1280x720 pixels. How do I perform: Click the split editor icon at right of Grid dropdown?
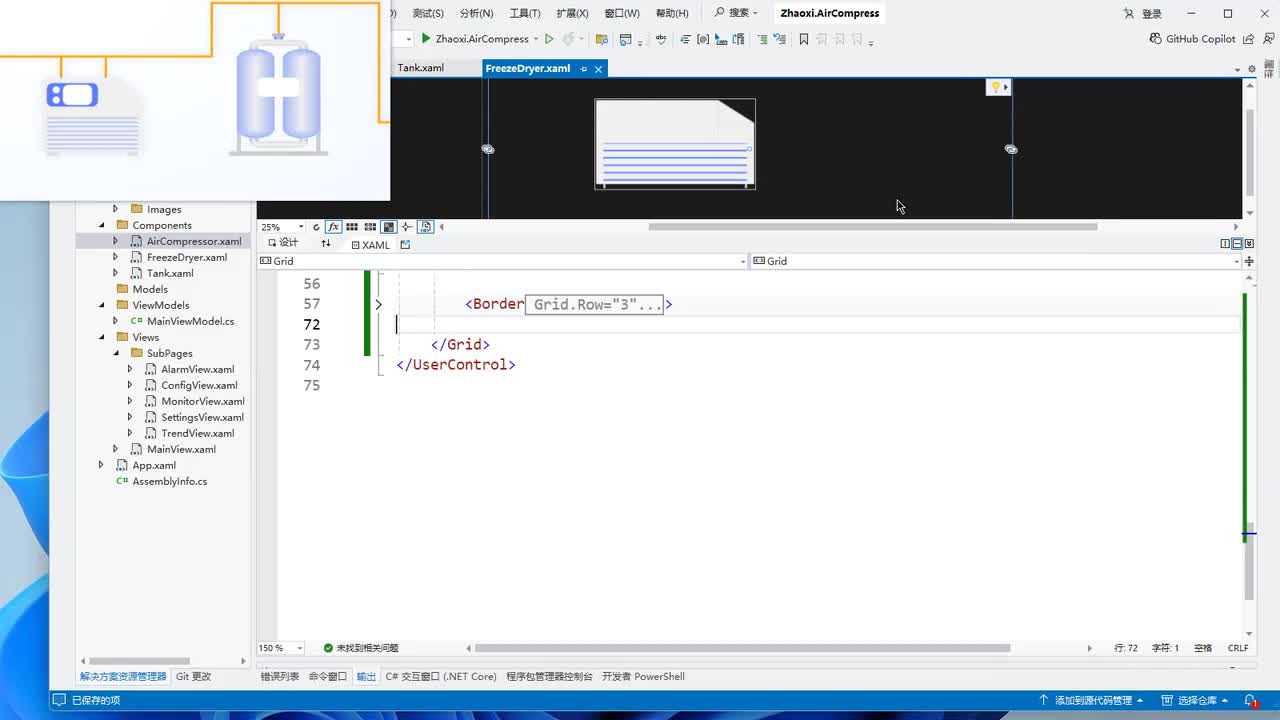[1249, 261]
